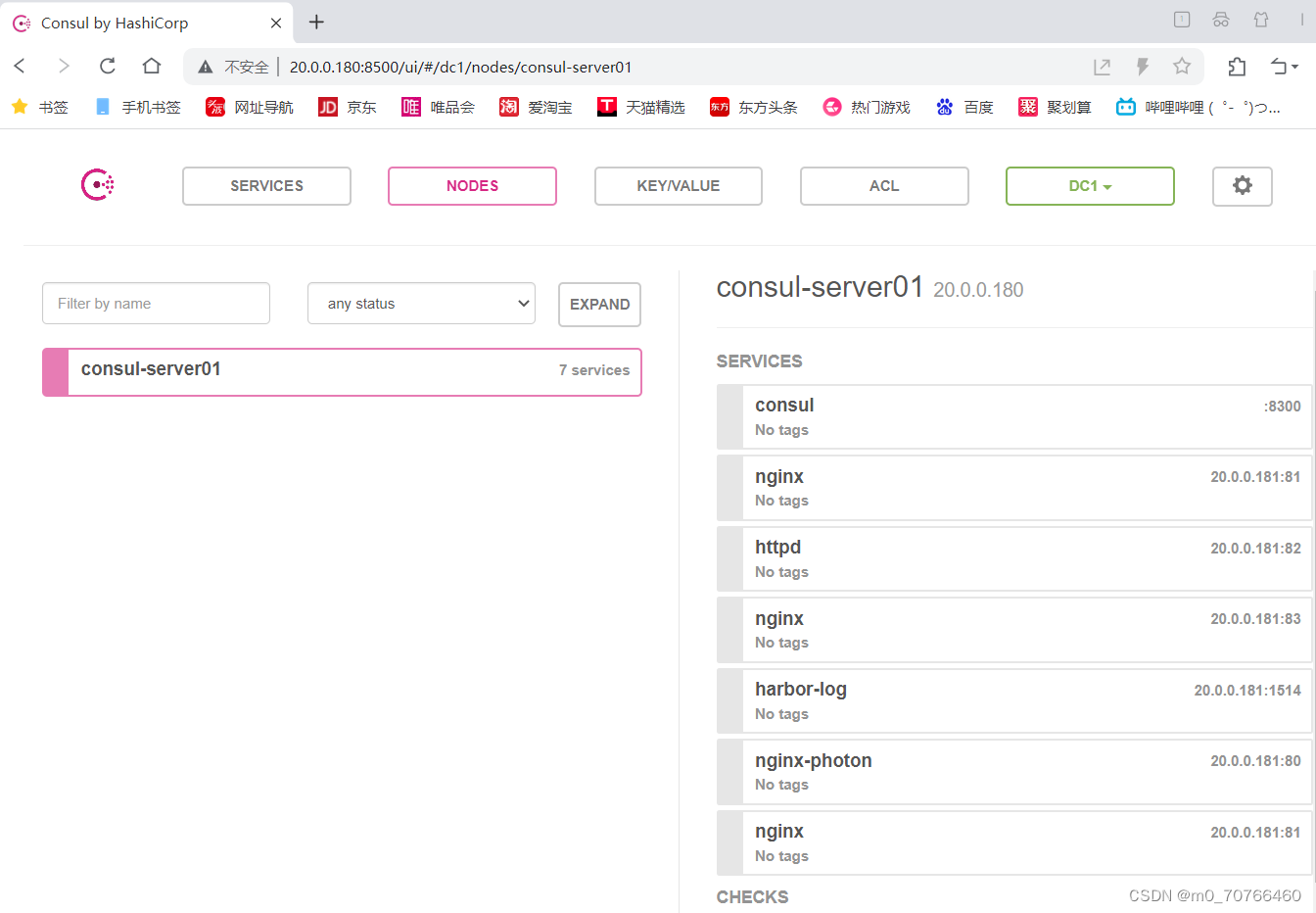Open a new browser tab with plus
The width and height of the screenshot is (1316, 913).
316,22
